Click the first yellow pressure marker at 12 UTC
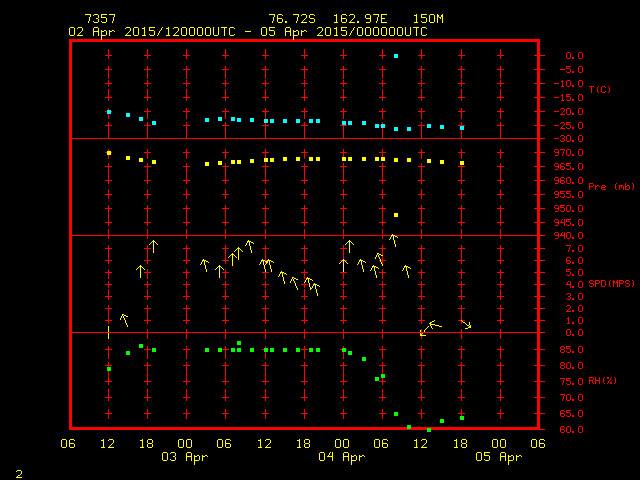The height and width of the screenshot is (480, 640). click(x=109, y=153)
